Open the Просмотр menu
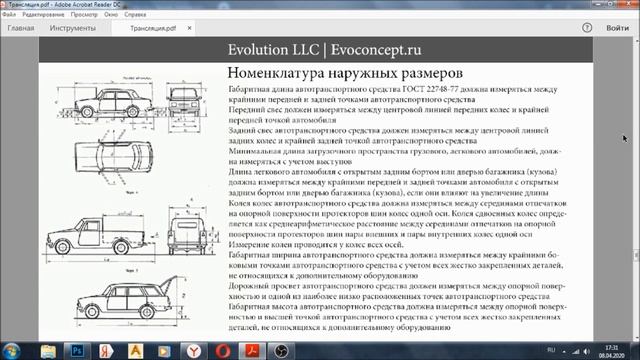 pyautogui.click(x=84, y=14)
